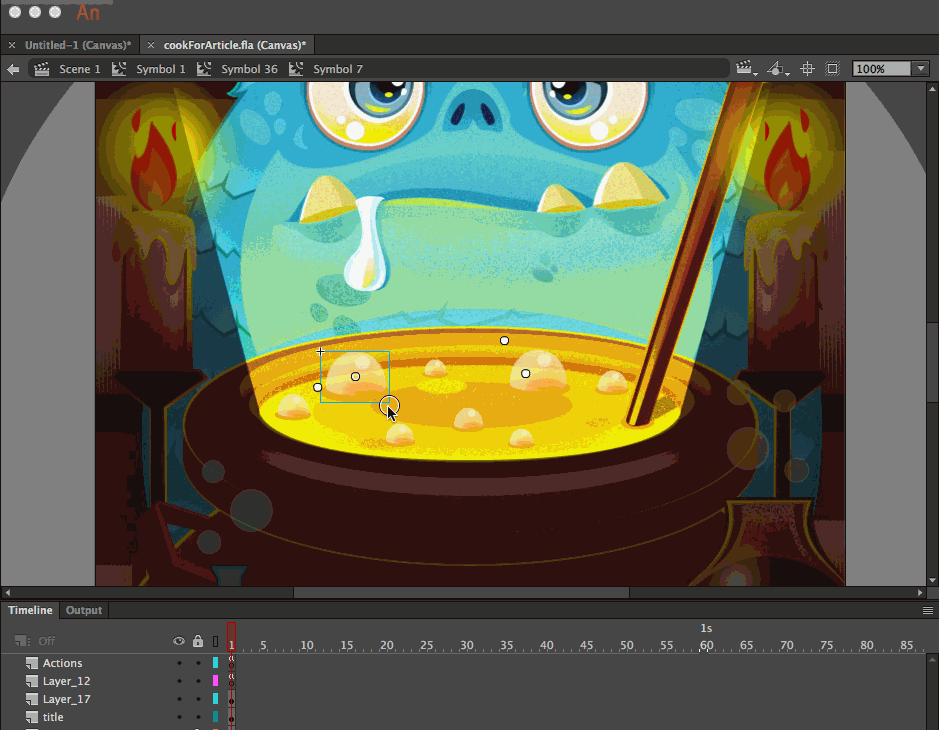Open the Timeline panel options menu icon

tap(928, 610)
